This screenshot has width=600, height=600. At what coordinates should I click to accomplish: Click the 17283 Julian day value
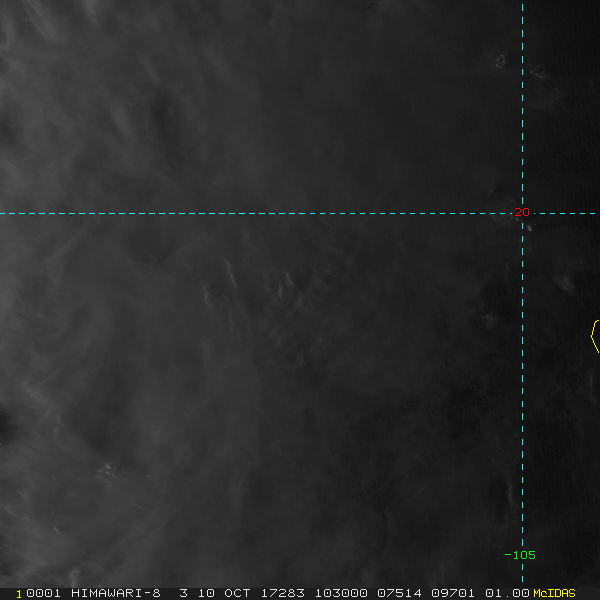[x=283, y=593]
